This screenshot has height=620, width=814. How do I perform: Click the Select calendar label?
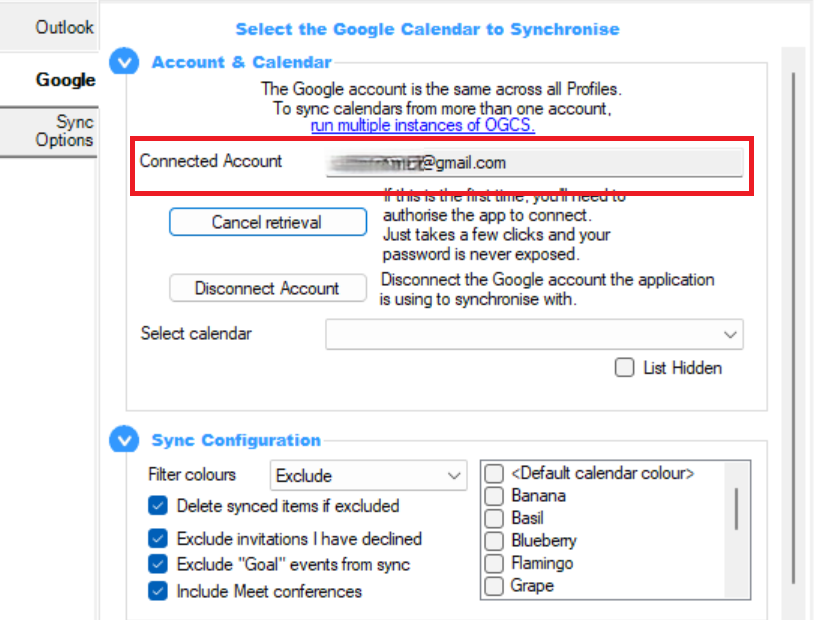pyautogui.click(x=196, y=333)
